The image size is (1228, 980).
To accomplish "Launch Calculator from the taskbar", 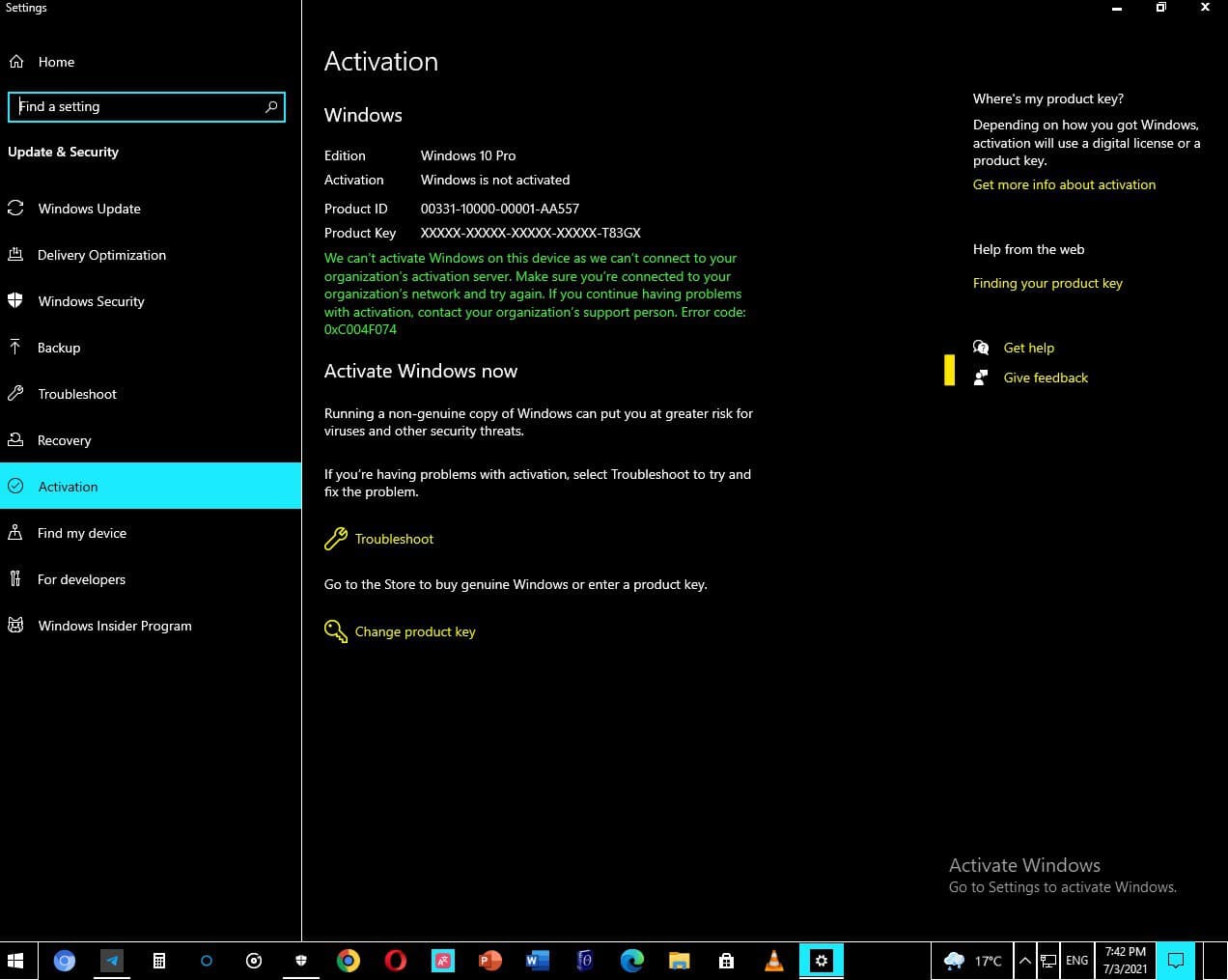I will 159,961.
